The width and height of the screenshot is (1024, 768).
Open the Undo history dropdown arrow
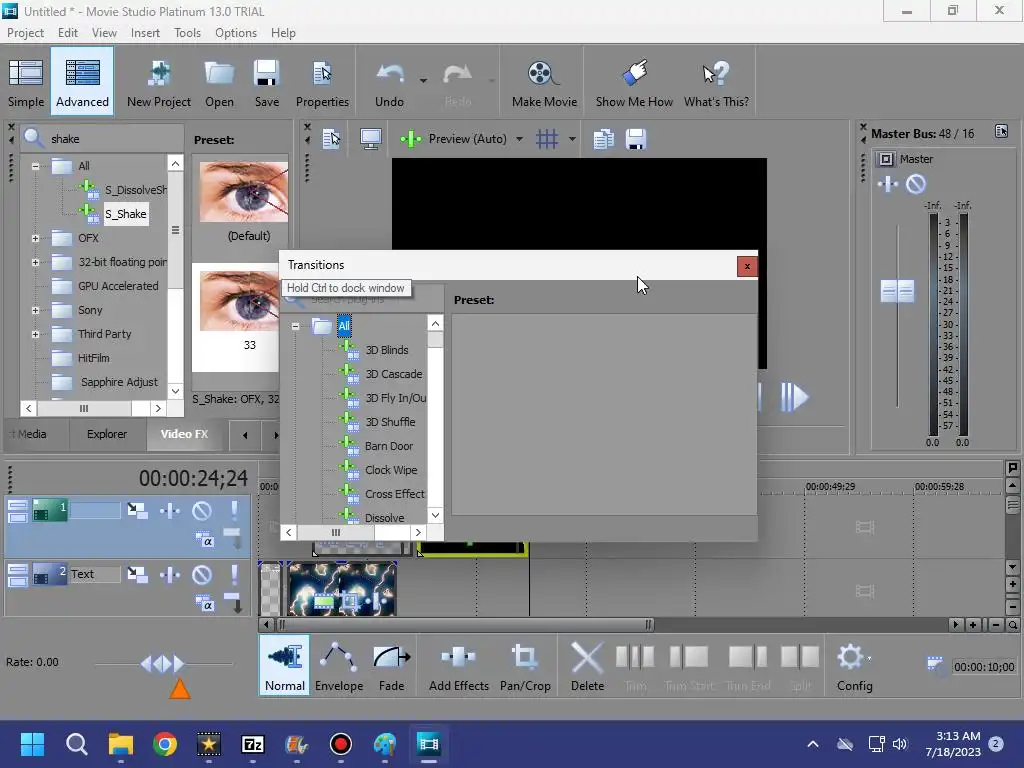tap(423, 81)
